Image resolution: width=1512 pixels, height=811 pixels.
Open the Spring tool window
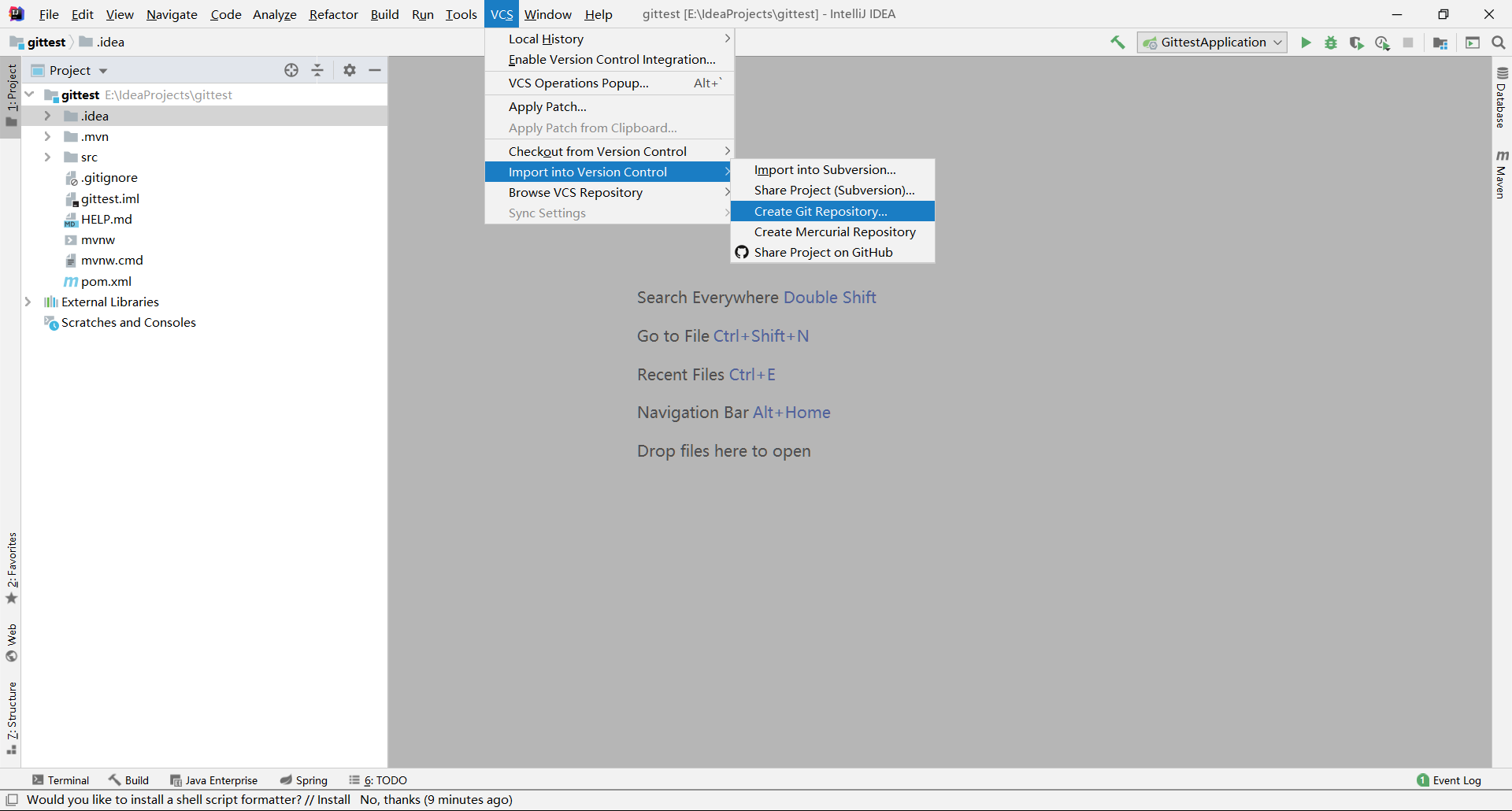[x=303, y=780]
